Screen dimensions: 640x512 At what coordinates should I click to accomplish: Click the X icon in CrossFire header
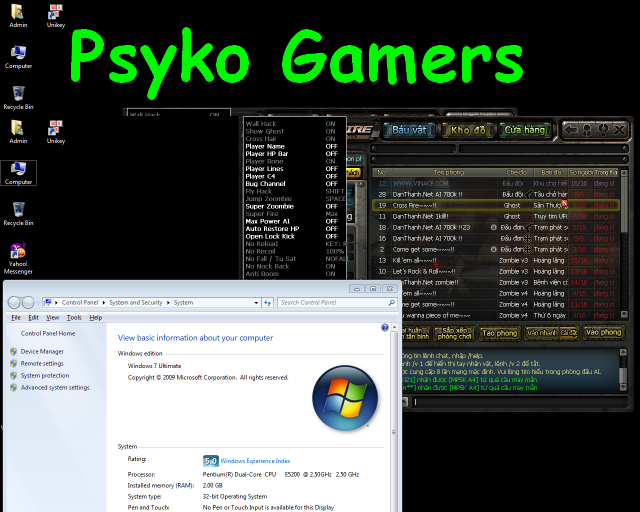(x=620, y=130)
